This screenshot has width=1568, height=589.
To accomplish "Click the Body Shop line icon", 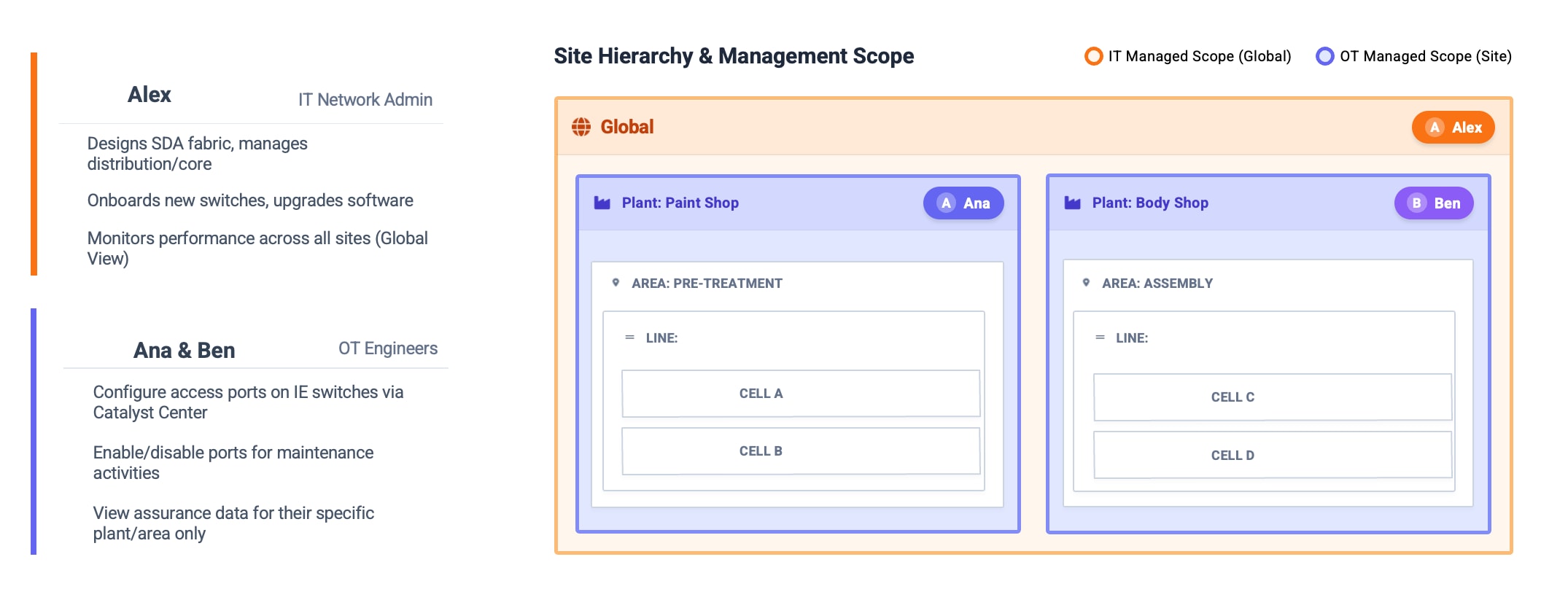I will pyautogui.click(x=1100, y=338).
